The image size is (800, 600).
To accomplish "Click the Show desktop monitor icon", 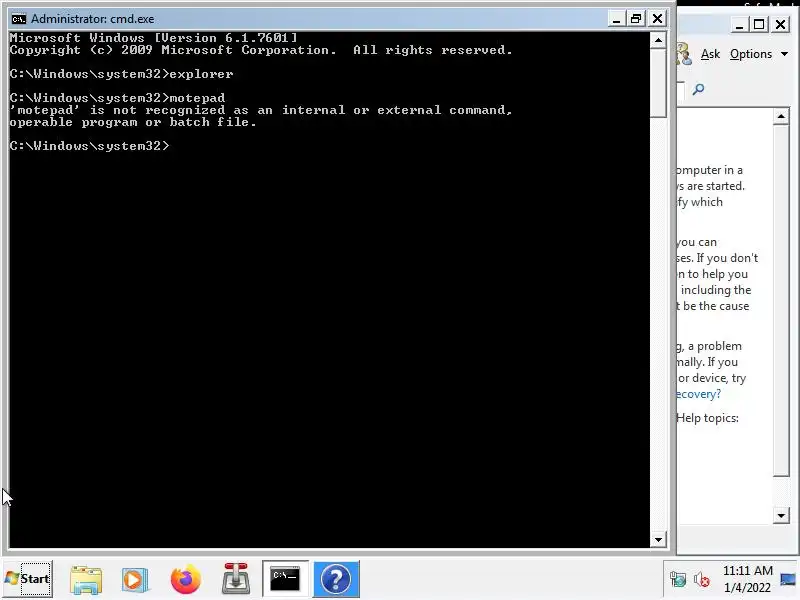I will click(788, 579).
